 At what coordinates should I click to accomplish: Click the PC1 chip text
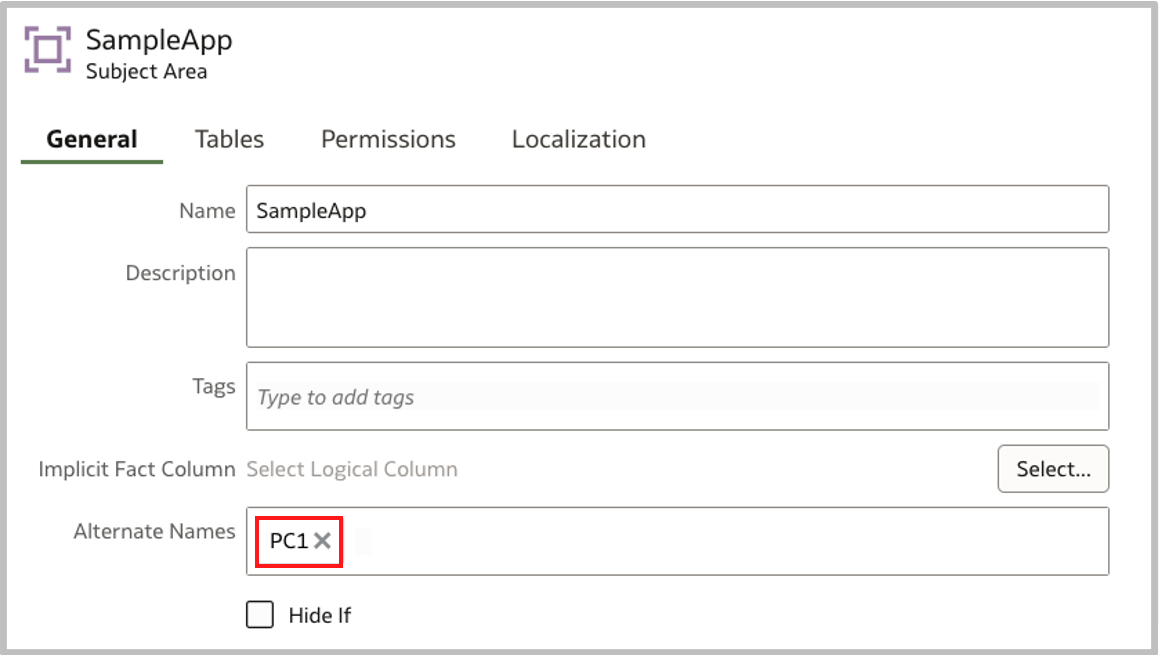288,541
